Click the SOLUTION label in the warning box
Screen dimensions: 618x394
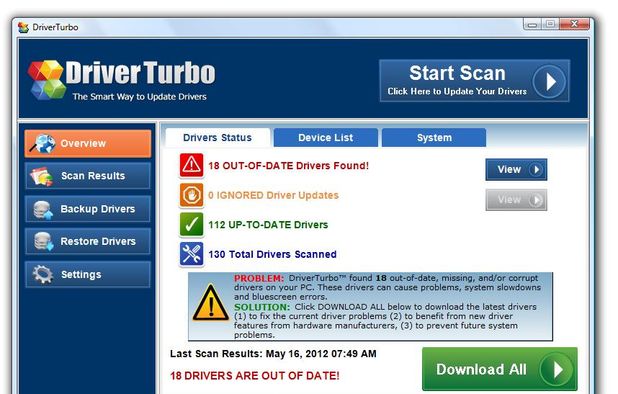[x=262, y=307]
